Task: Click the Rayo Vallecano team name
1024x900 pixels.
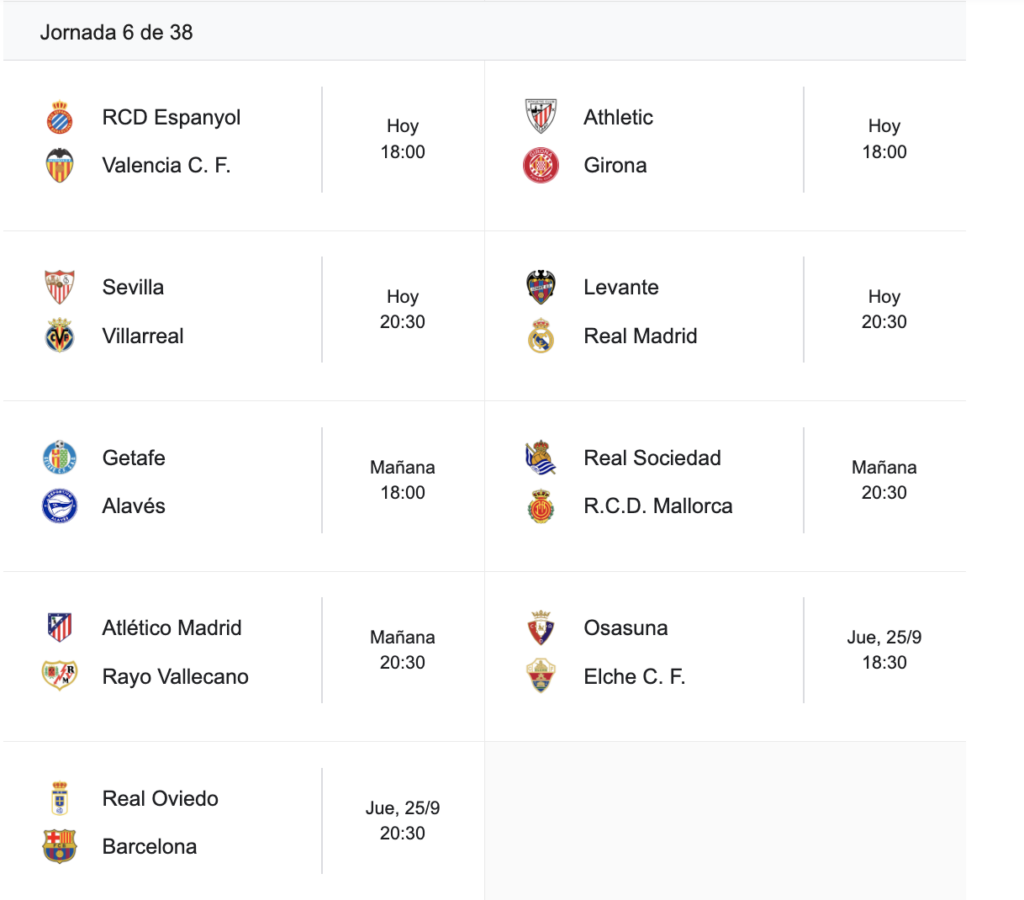Action: pyautogui.click(x=175, y=677)
